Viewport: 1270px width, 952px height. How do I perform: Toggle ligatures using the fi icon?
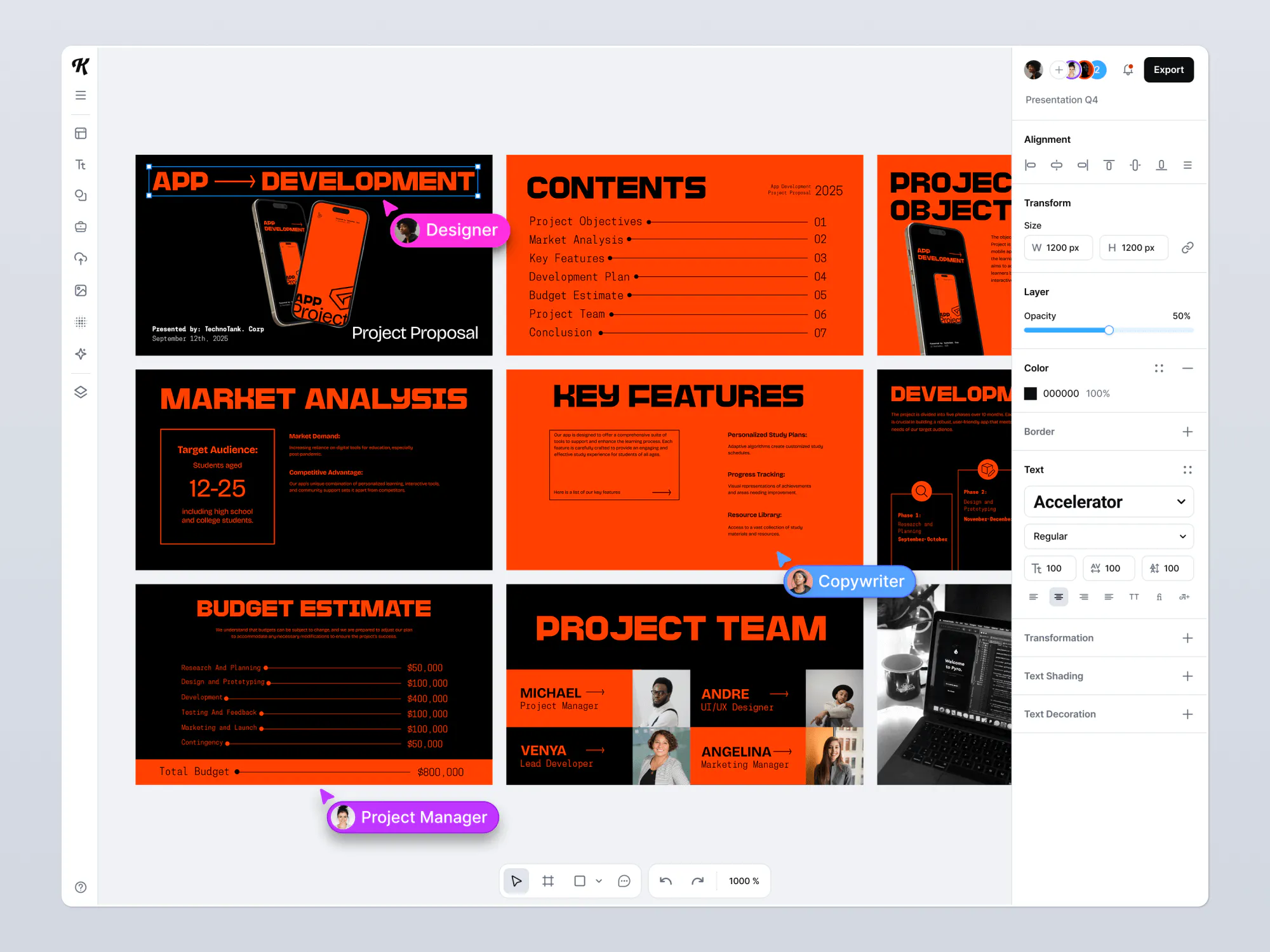tap(1159, 597)
